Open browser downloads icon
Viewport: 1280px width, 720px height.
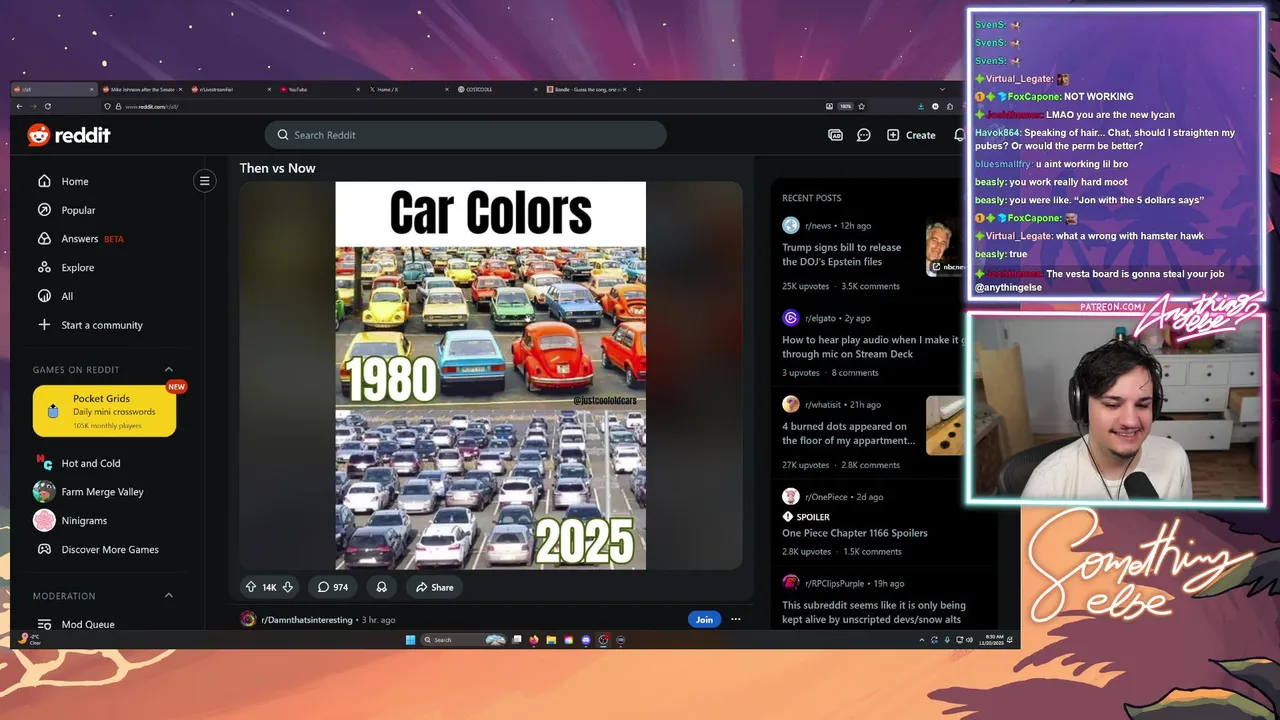point(922,106)
